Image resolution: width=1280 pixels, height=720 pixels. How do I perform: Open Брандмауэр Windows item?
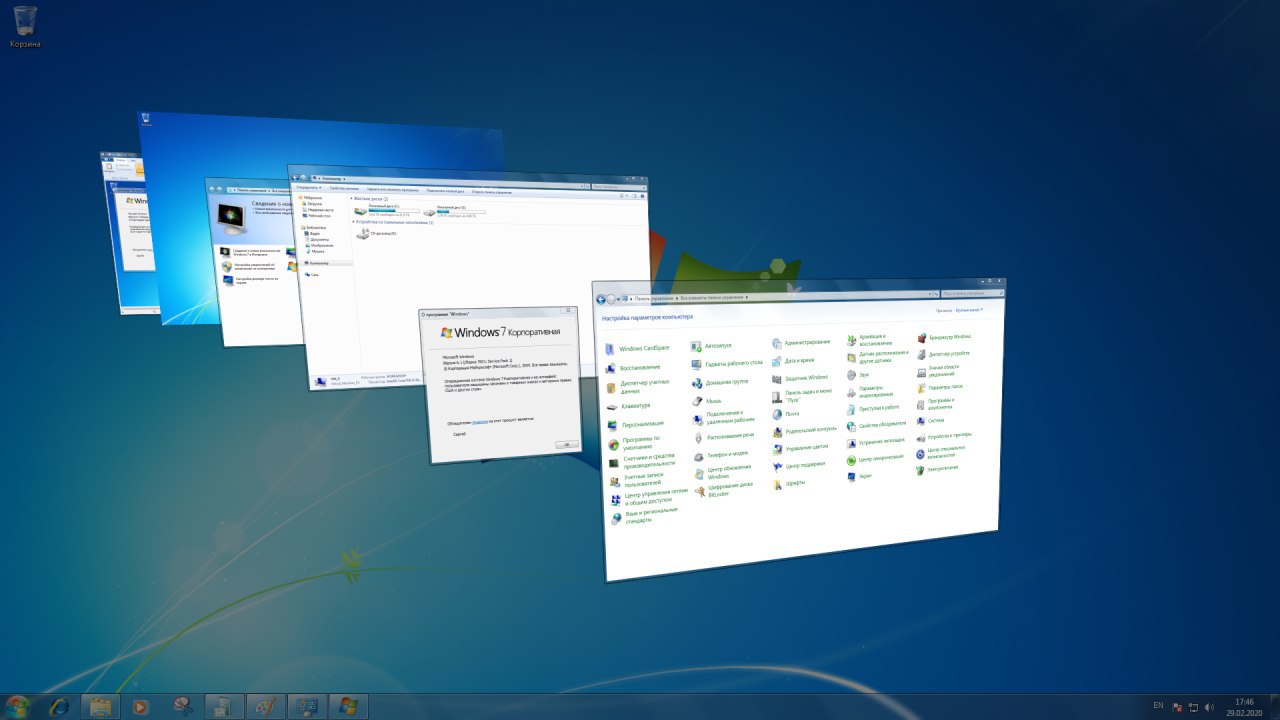(x=944, y=338)
